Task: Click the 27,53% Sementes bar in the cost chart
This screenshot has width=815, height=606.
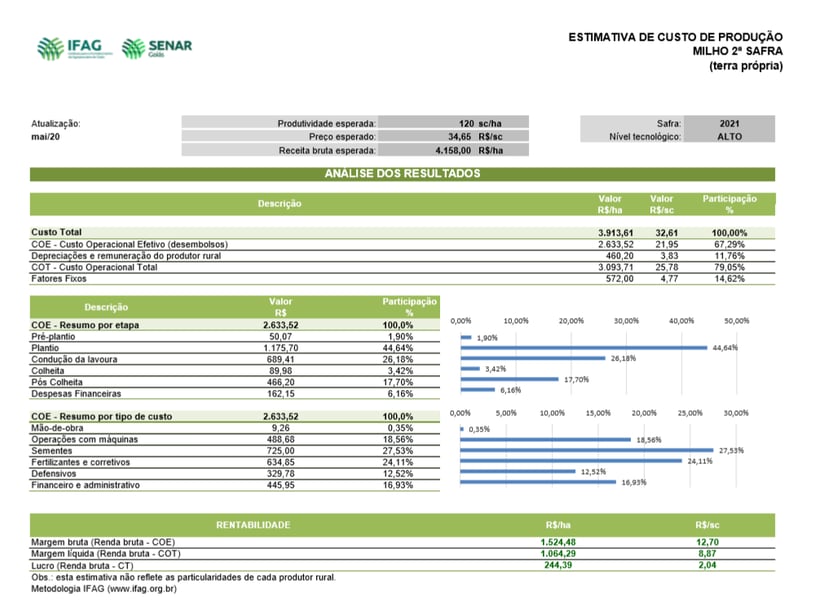Action: (x=585, y=451)
